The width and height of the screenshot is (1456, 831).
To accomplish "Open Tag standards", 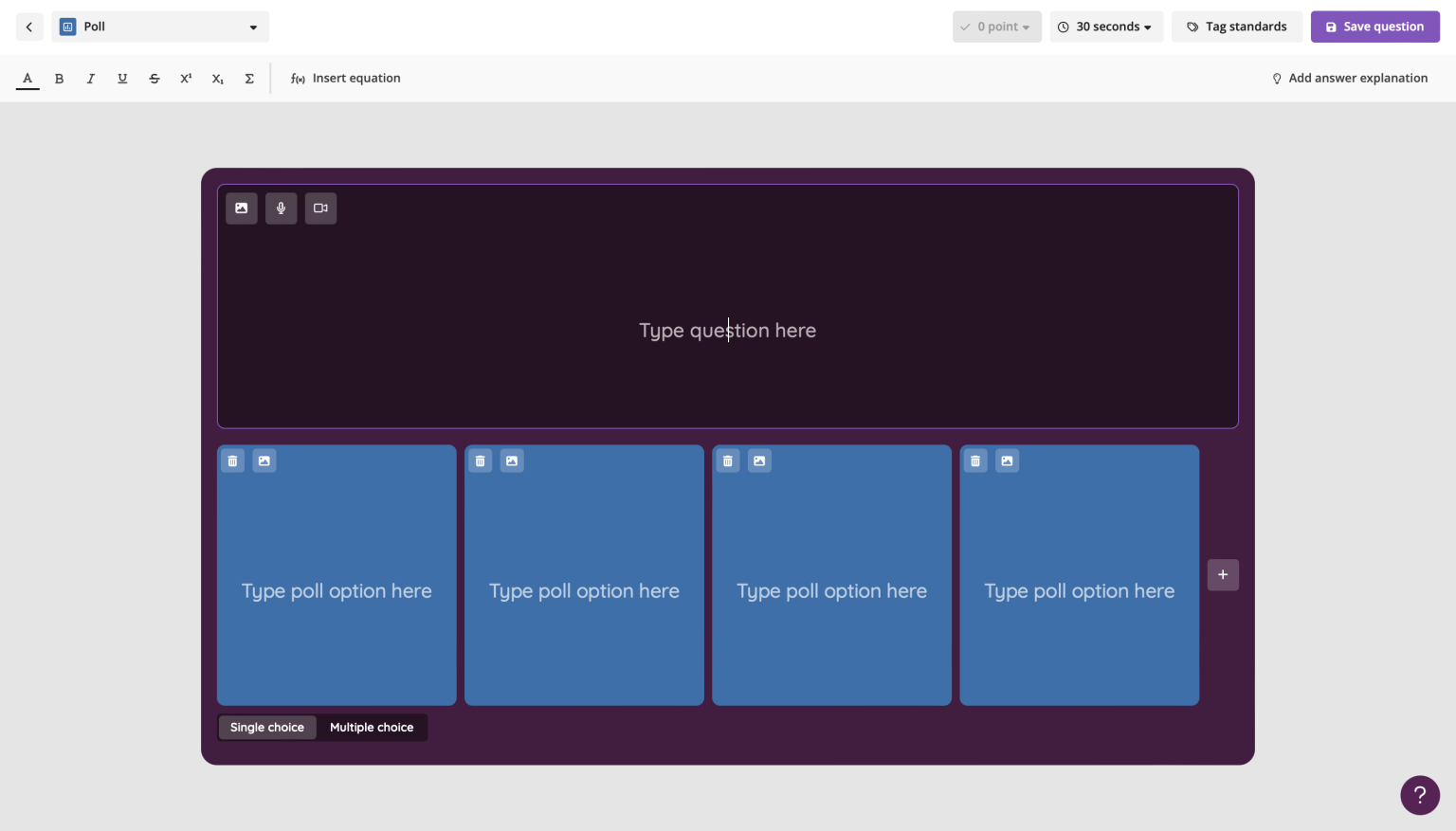I will [1237, 27].
